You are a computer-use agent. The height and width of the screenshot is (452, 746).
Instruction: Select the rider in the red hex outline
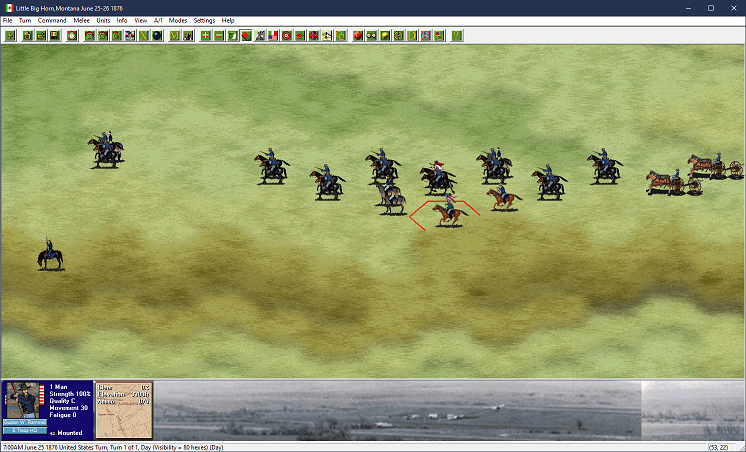(449, 212)
